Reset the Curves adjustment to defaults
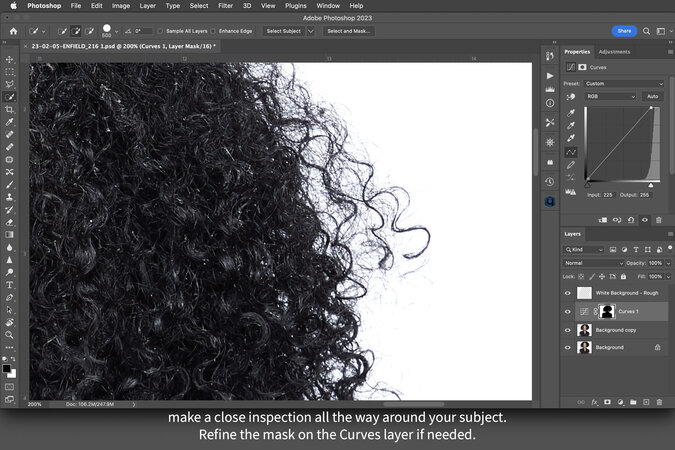Image resolution: width=675 pixels, height=450 pixels. point(631,220)
